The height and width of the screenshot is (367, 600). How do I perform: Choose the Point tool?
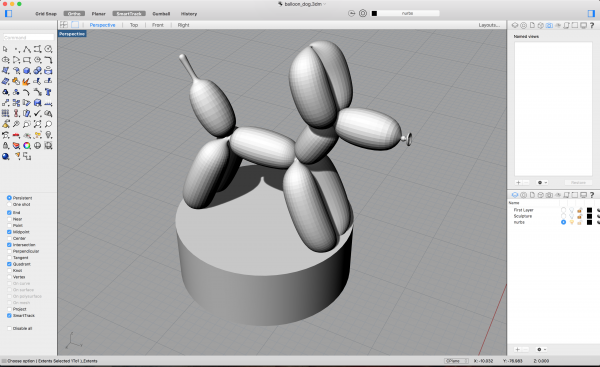click(16, 49)
